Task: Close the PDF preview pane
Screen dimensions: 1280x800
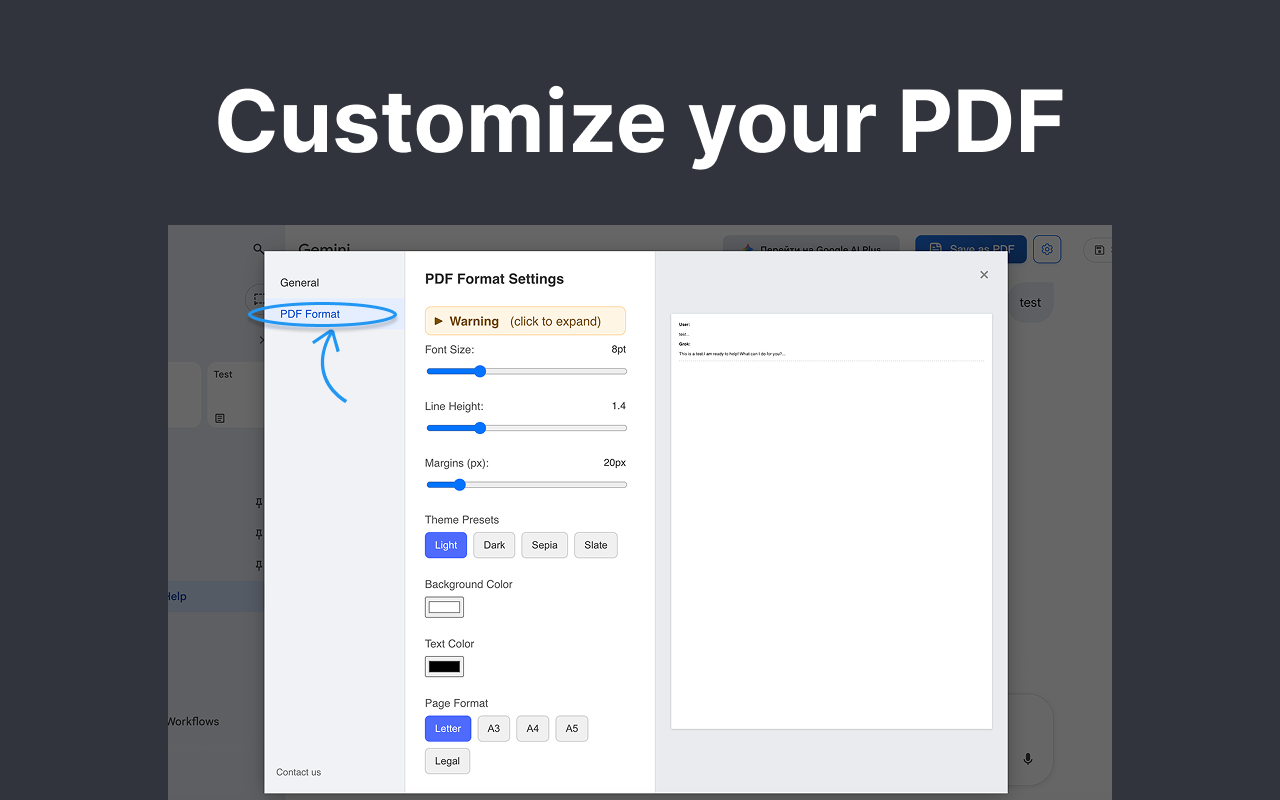Action: 983,274
